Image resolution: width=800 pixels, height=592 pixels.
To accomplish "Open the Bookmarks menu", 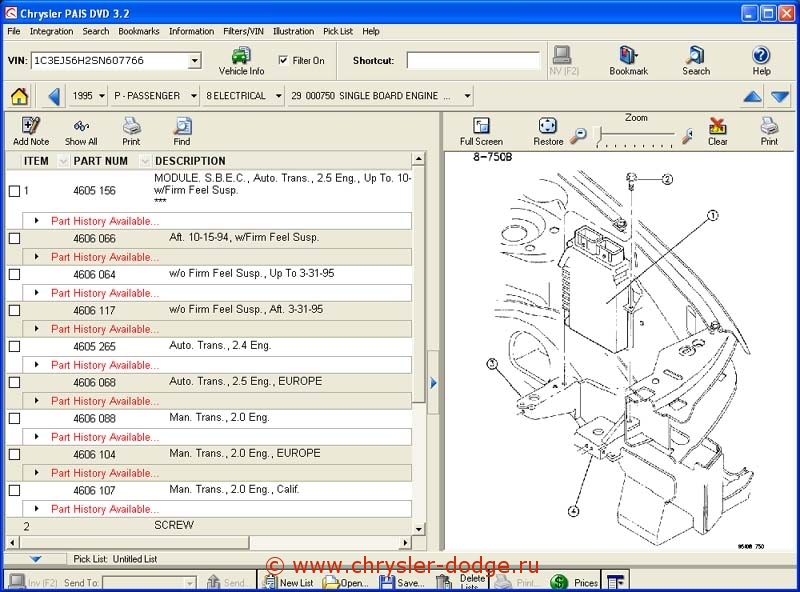I will coord(139,31).
